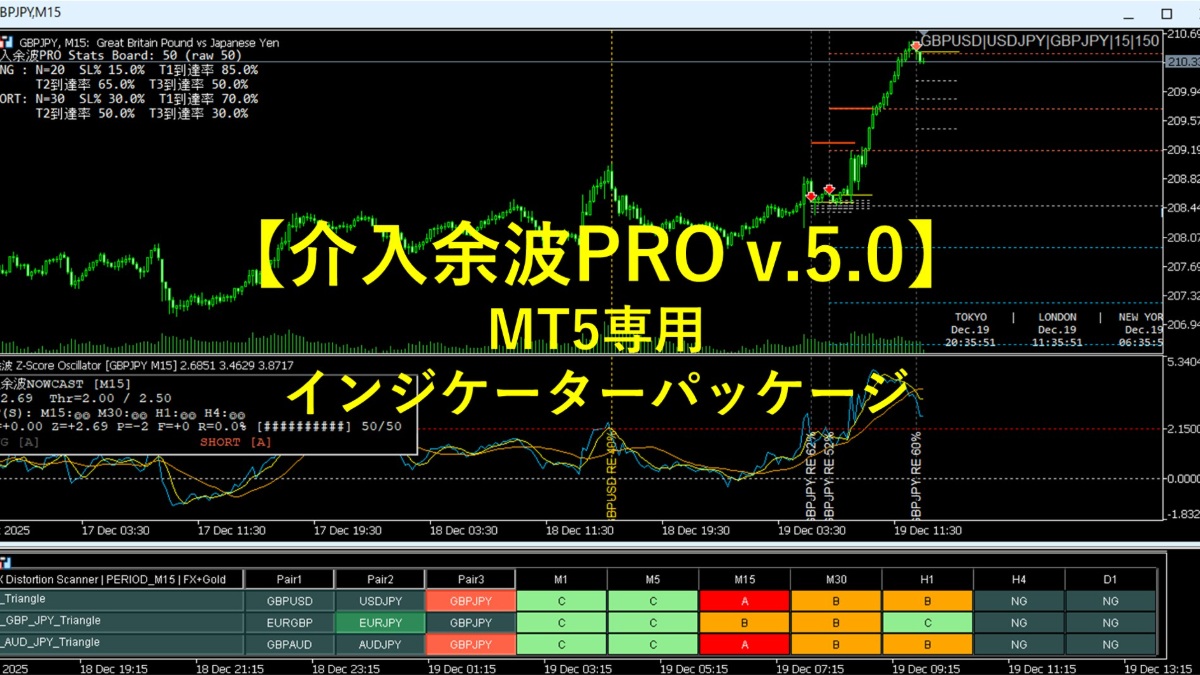Screen dimensions: 1200x675
Task: Click the D1 NG cell in the GBP_JPY row
Action: point(1110,622)
